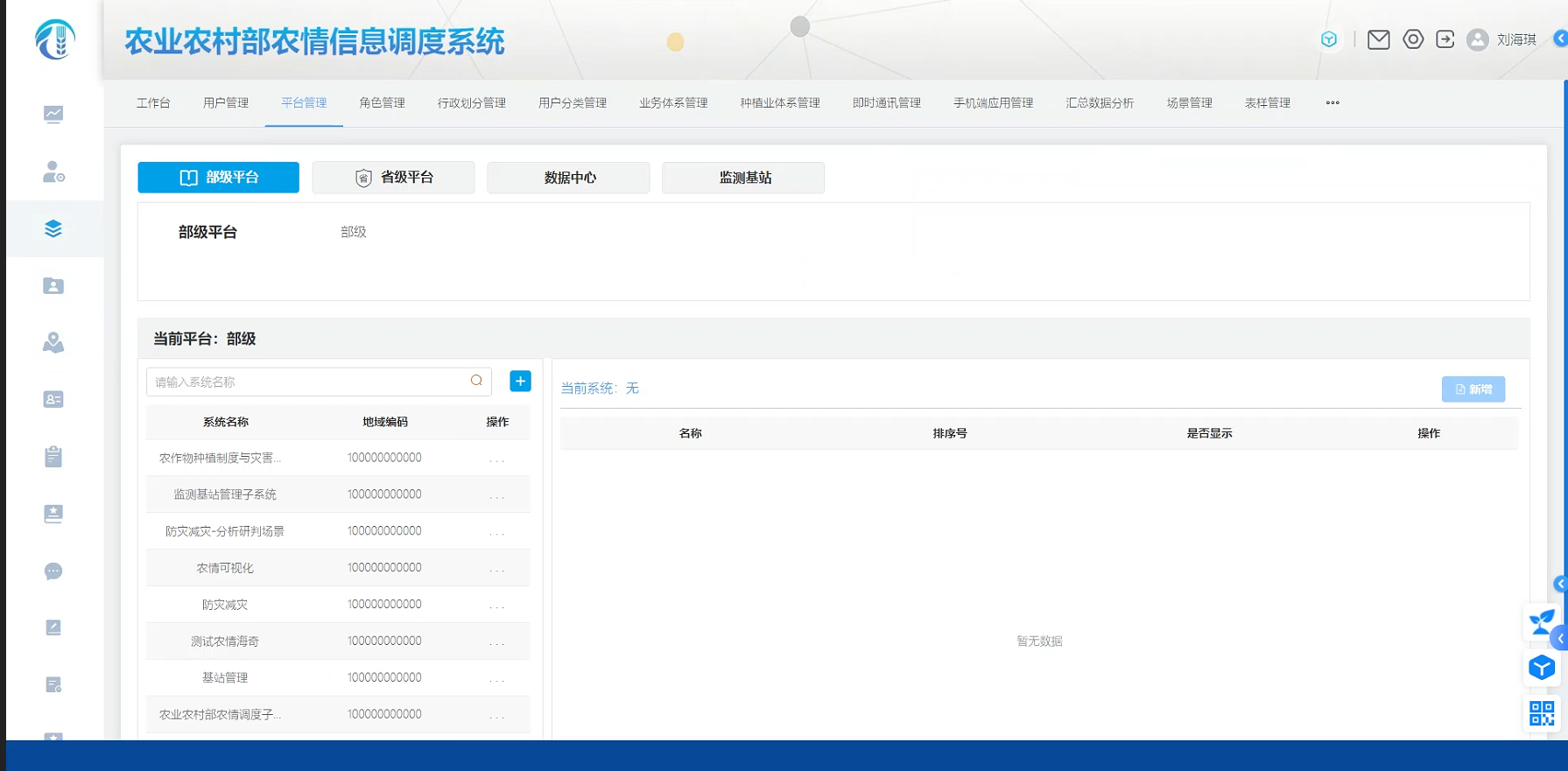Image resolution: width=1568 pixels, height=771 pixels.
Task: Select the 基站管理 system row
Action: [x=338, y=677]
